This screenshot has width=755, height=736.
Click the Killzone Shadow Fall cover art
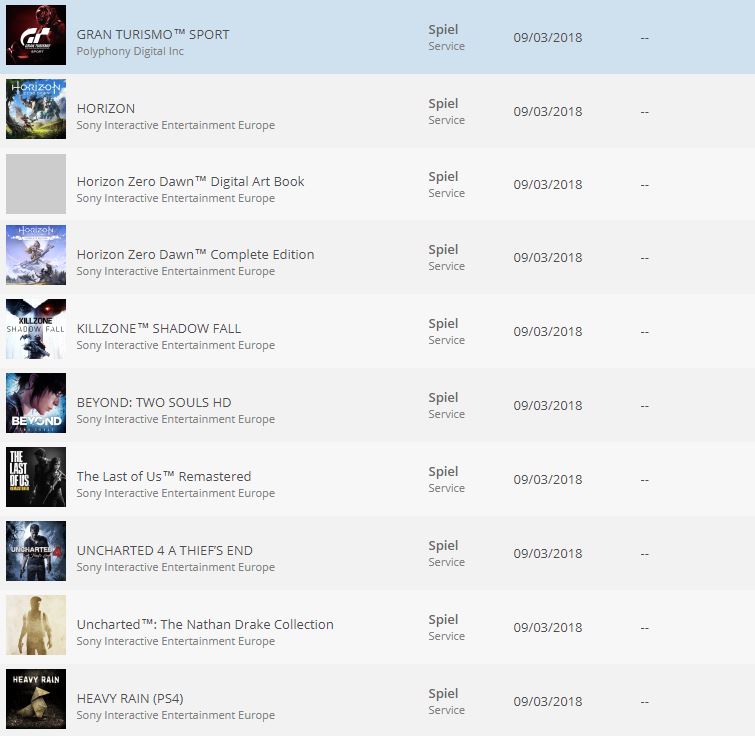point(36,329)
